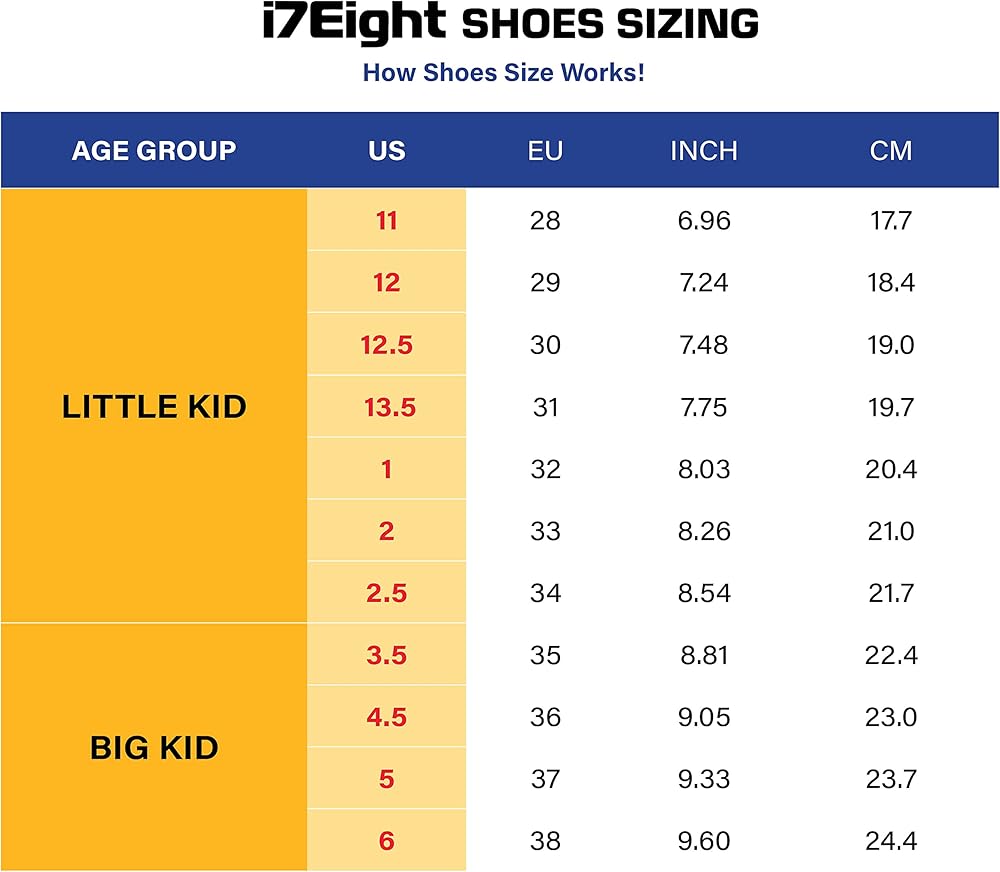Click EU size 28 value
Screen dimensions: 1000x872
click(545, 221)
